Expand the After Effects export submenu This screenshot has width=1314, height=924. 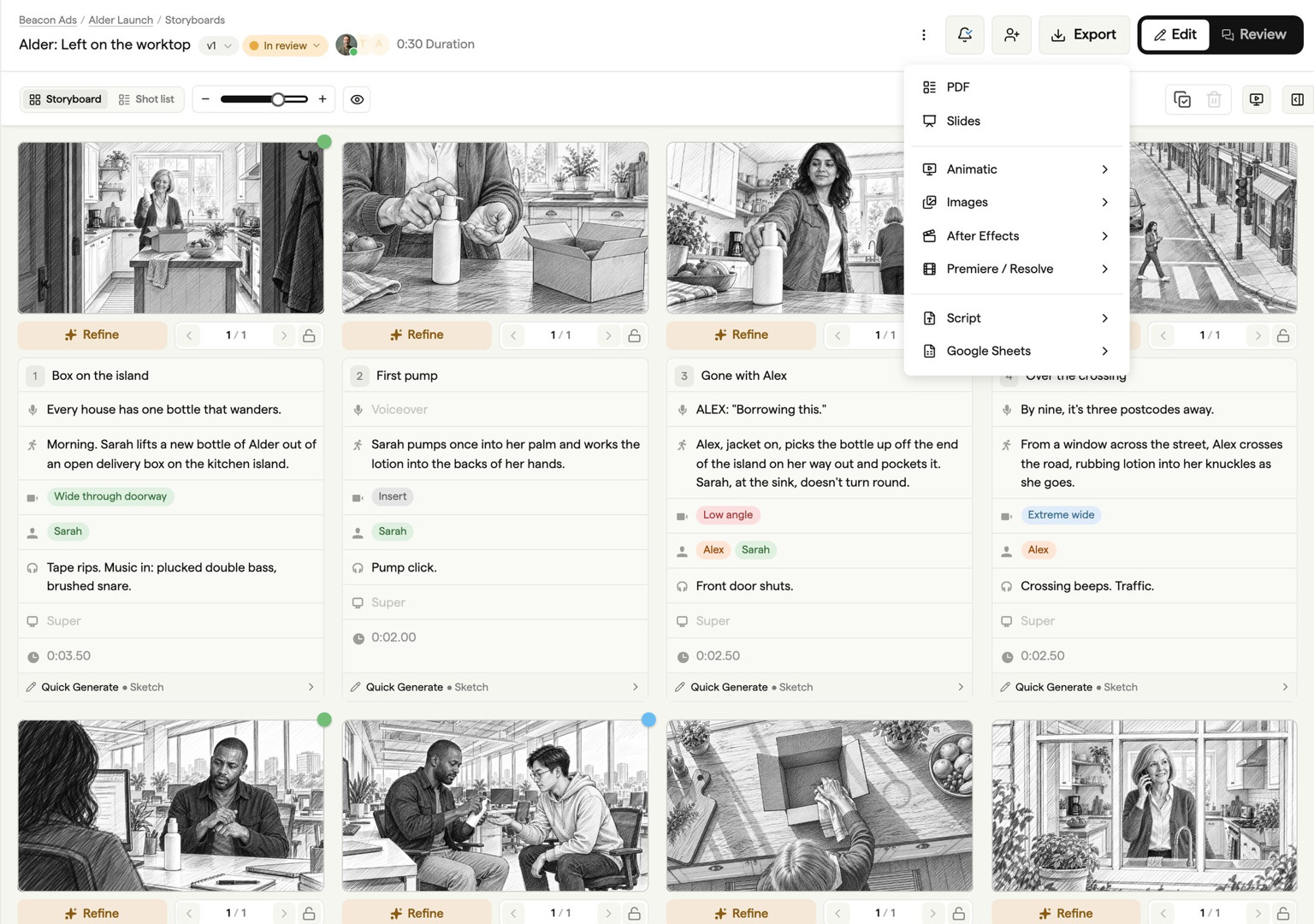click(x=1016, y=236)
